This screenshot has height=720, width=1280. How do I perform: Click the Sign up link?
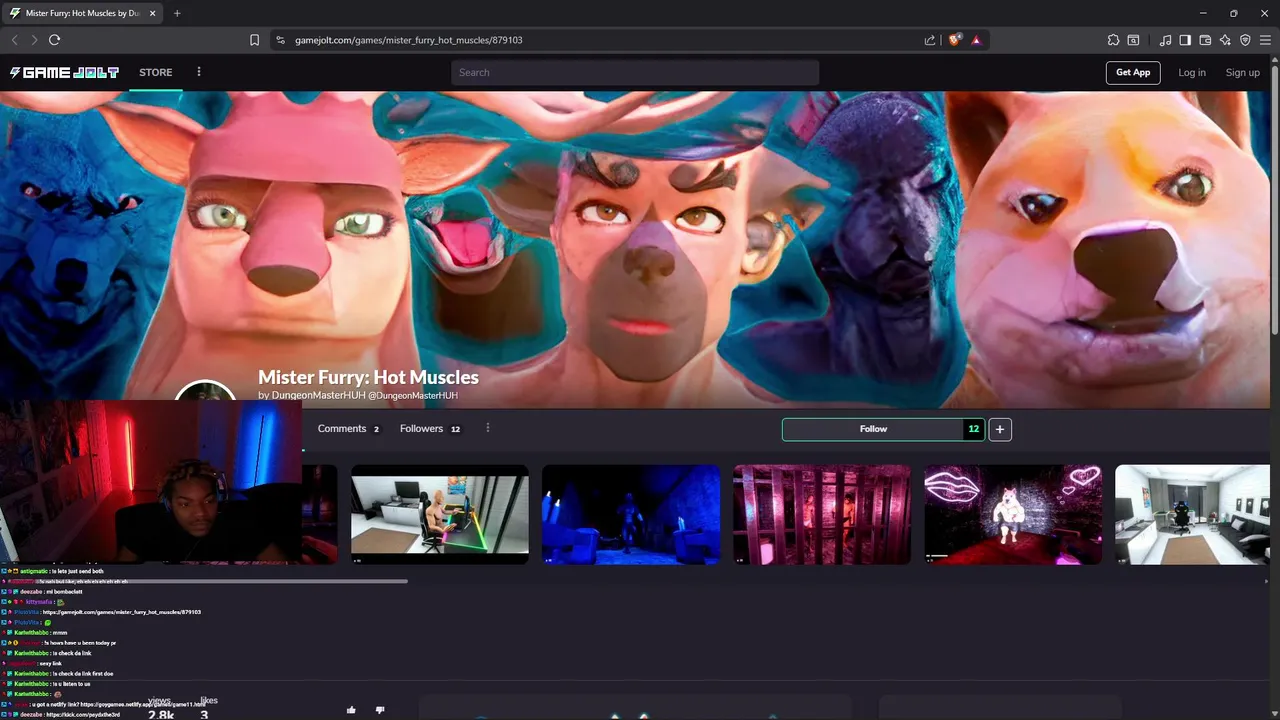(x=1243, y=72)
